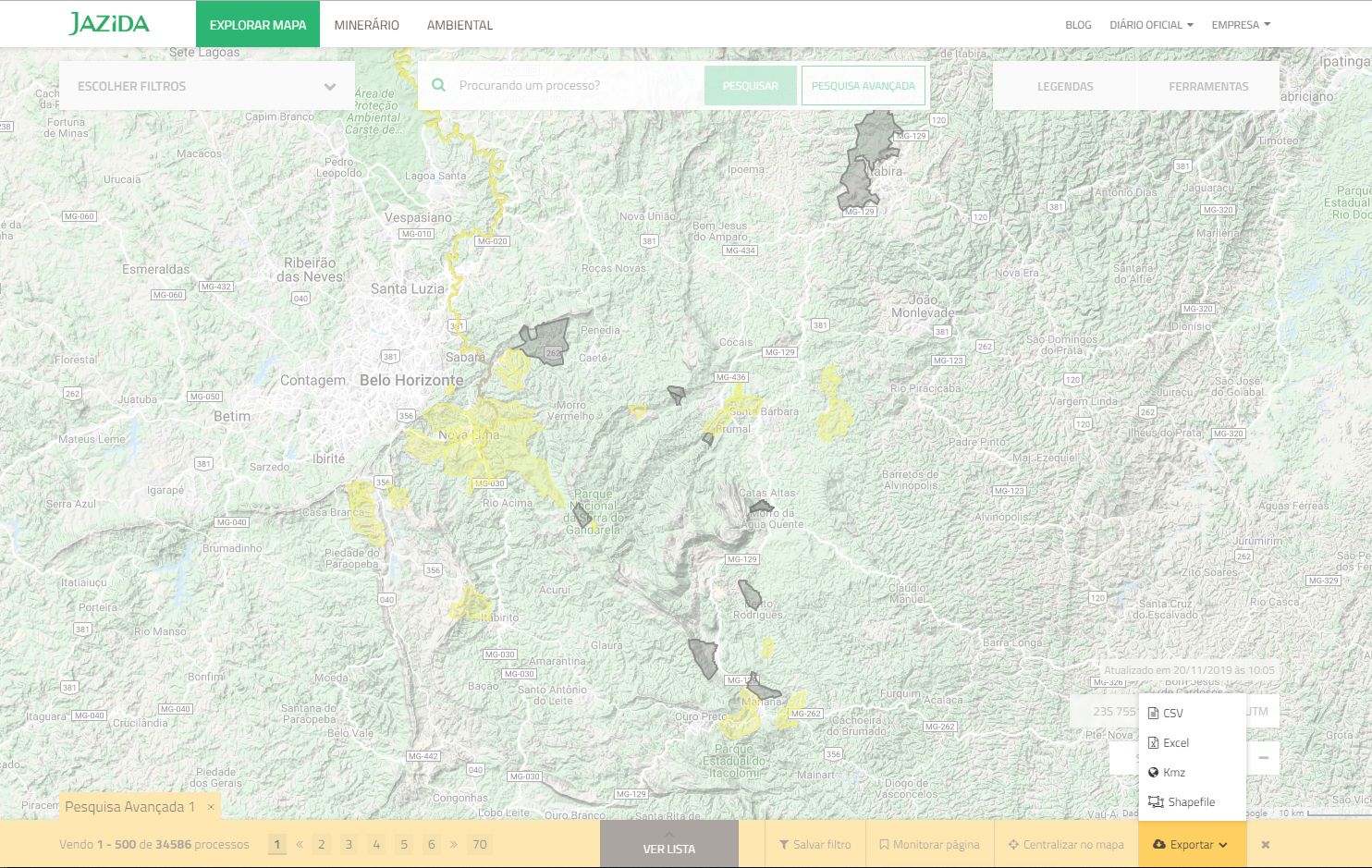
Task: Expand the Empresa dropdown
Action: (1241, 25)
